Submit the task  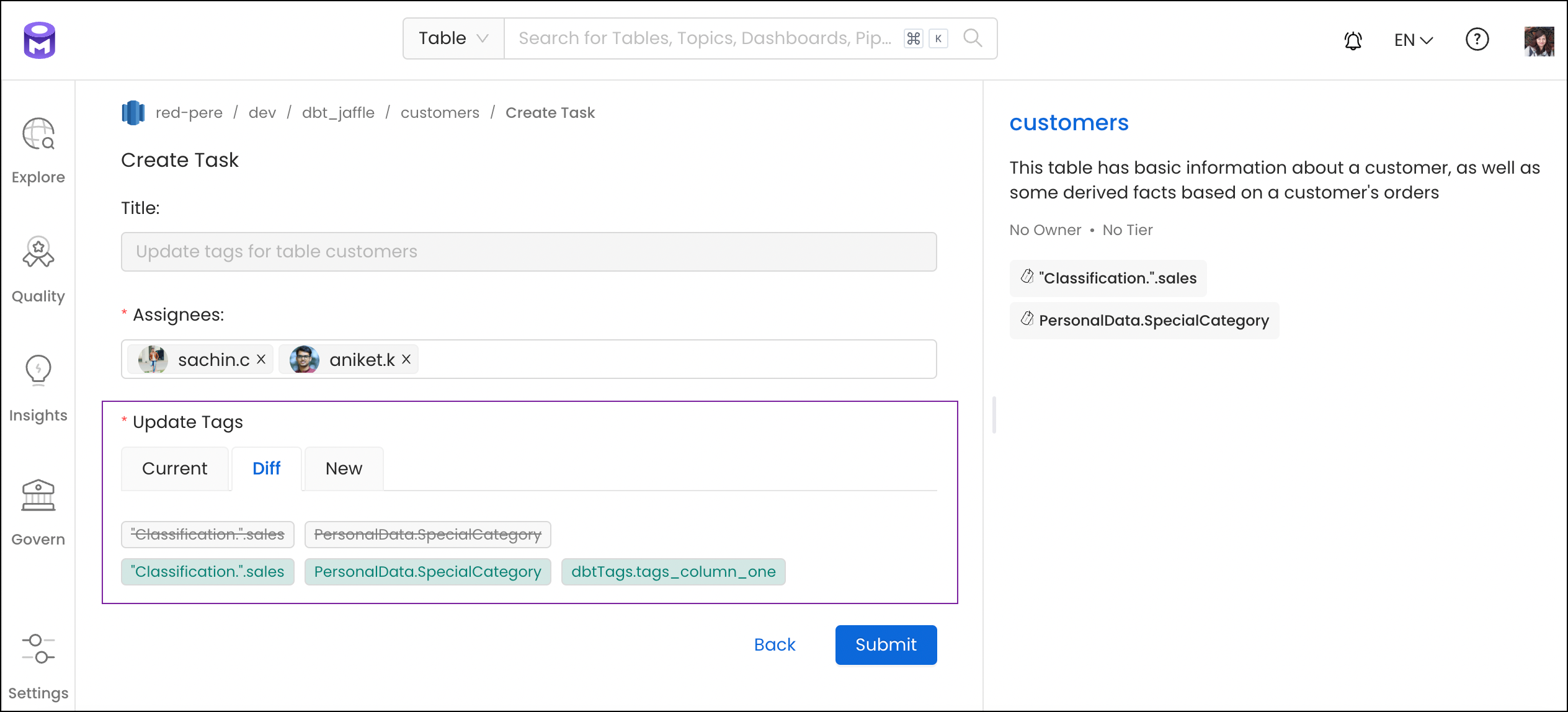tap(886, 645)
